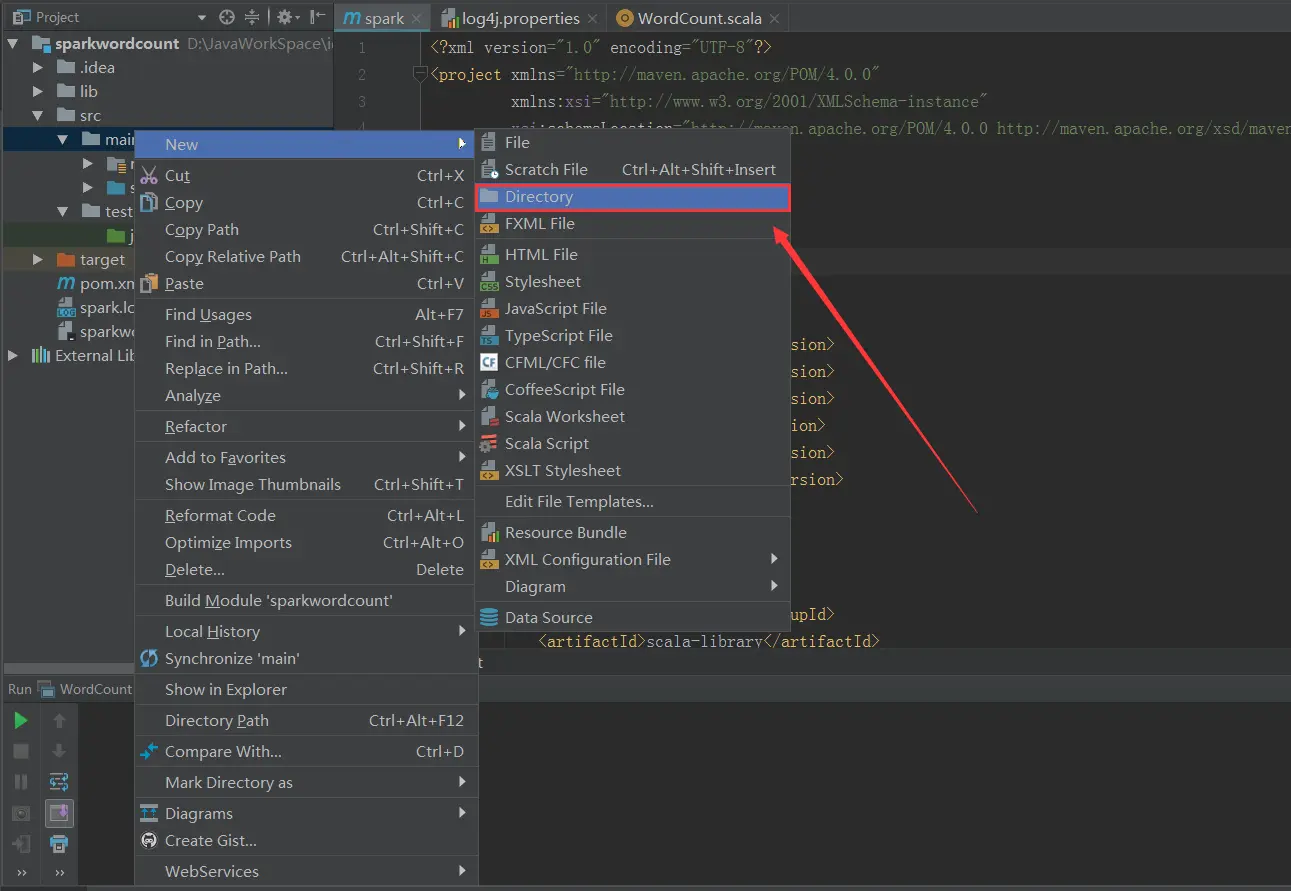Screen dimensions: 1291x891
Task: Collapse the test folder
Action: coord(63,211)
